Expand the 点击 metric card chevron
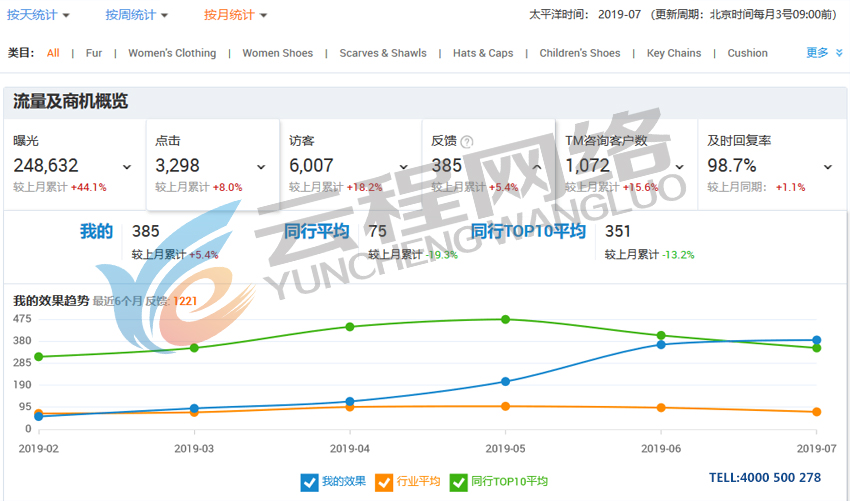 point(261,167)
